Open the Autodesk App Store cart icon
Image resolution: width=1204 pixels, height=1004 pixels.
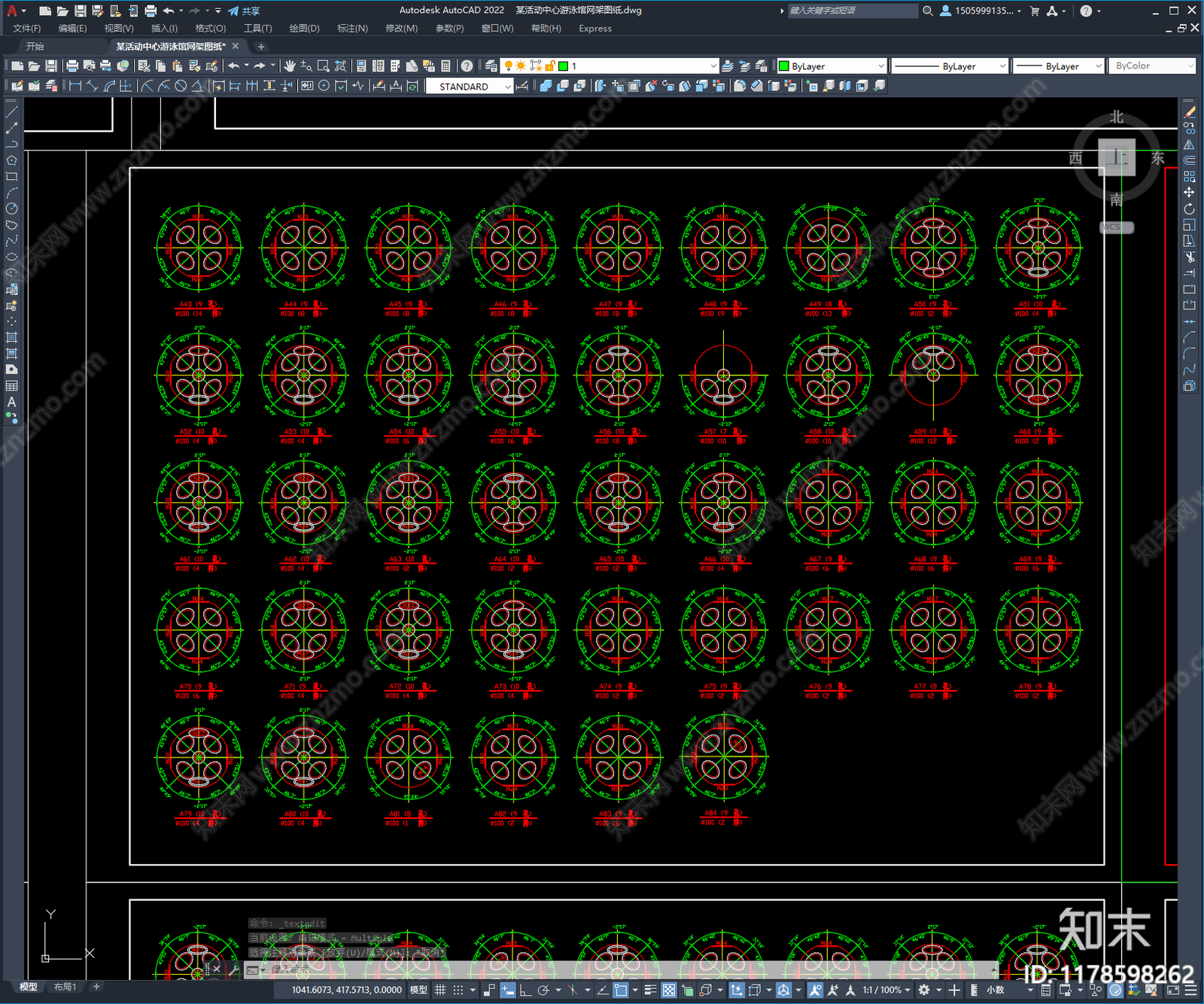pyautogui.click(x=1035, y=11)
